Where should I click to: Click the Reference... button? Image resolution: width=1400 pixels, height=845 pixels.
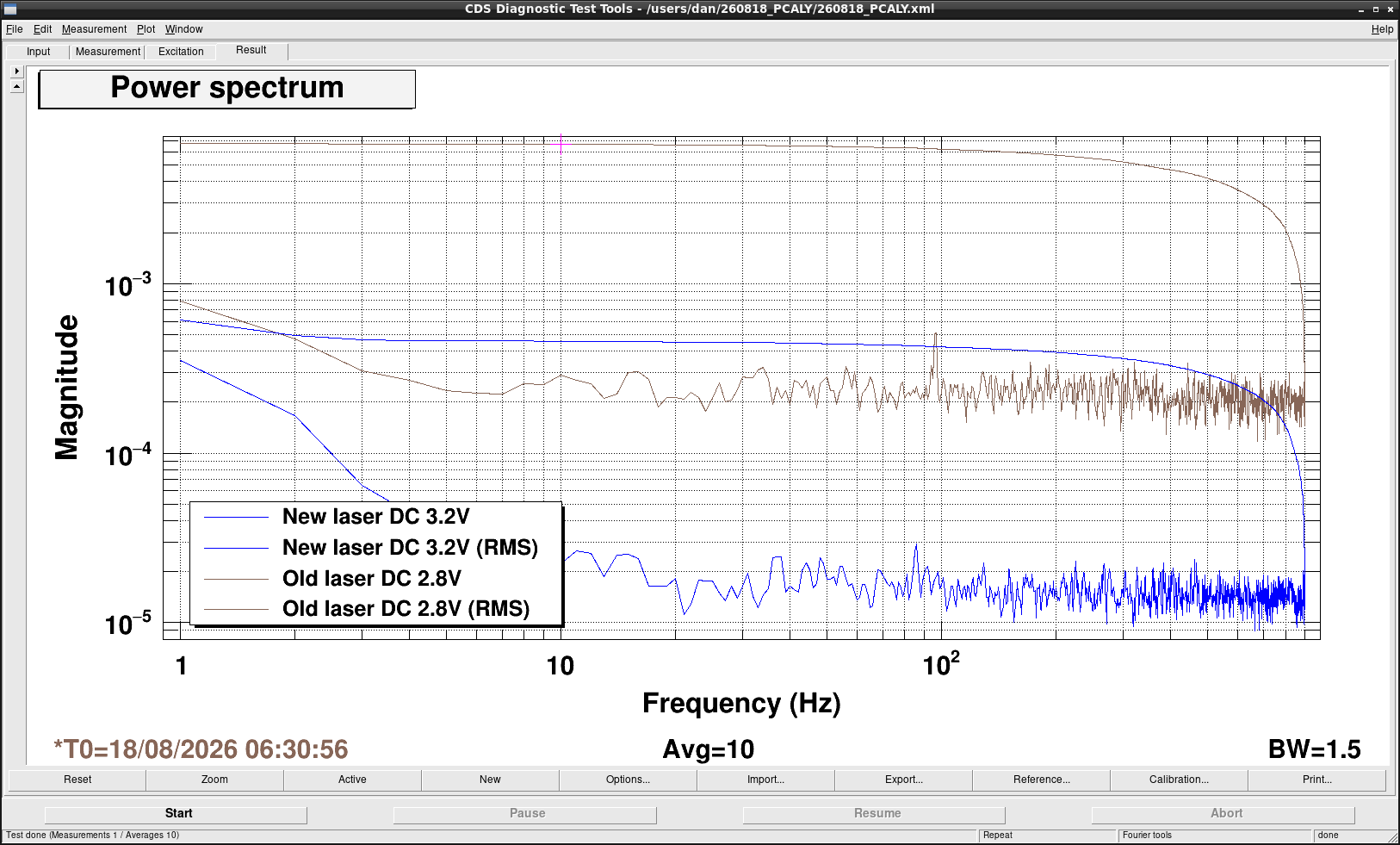click(x=1041, y=780)
